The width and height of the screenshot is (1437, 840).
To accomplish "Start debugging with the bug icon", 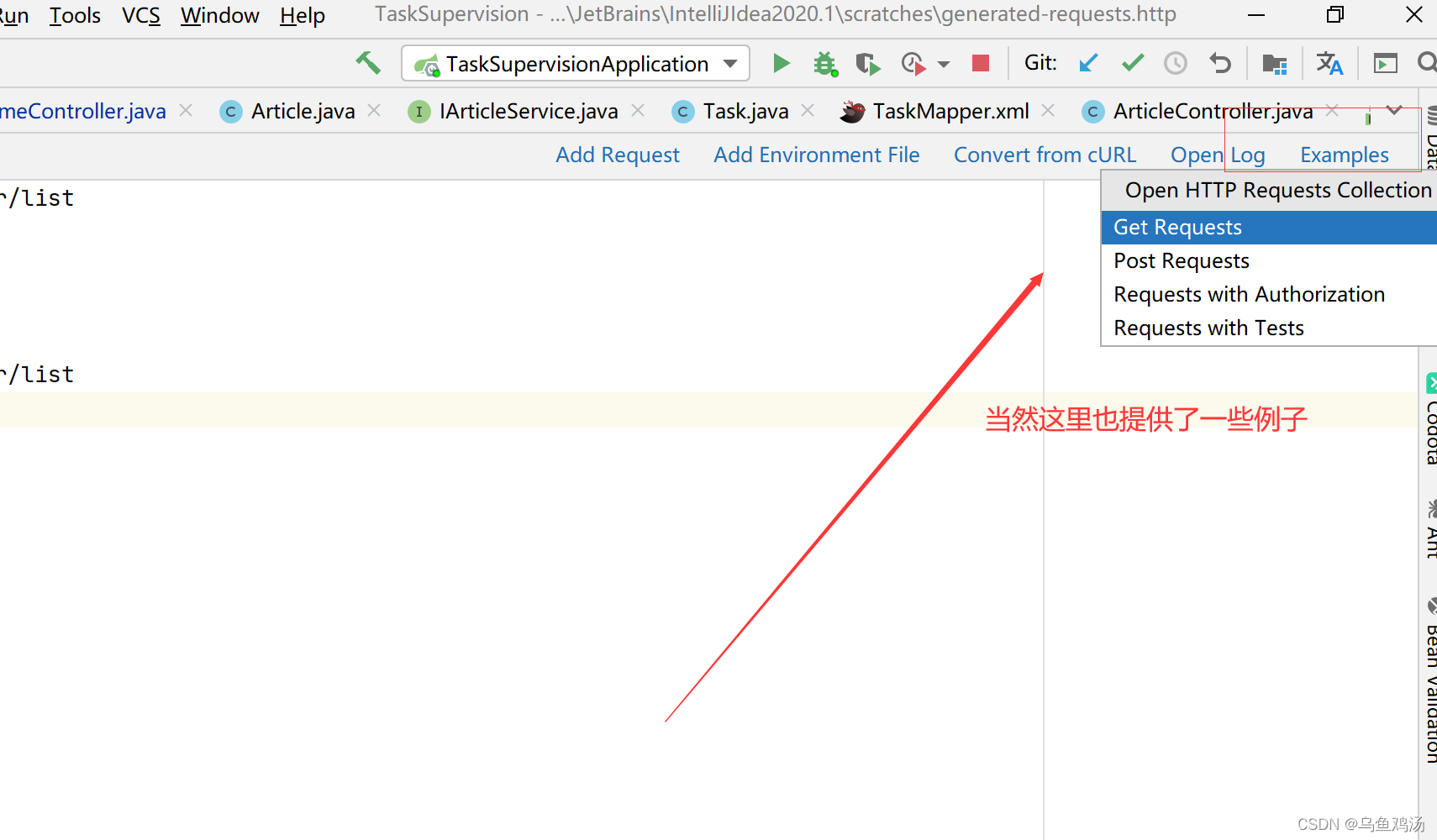I will pyautogui.click(x=825, y=64).
